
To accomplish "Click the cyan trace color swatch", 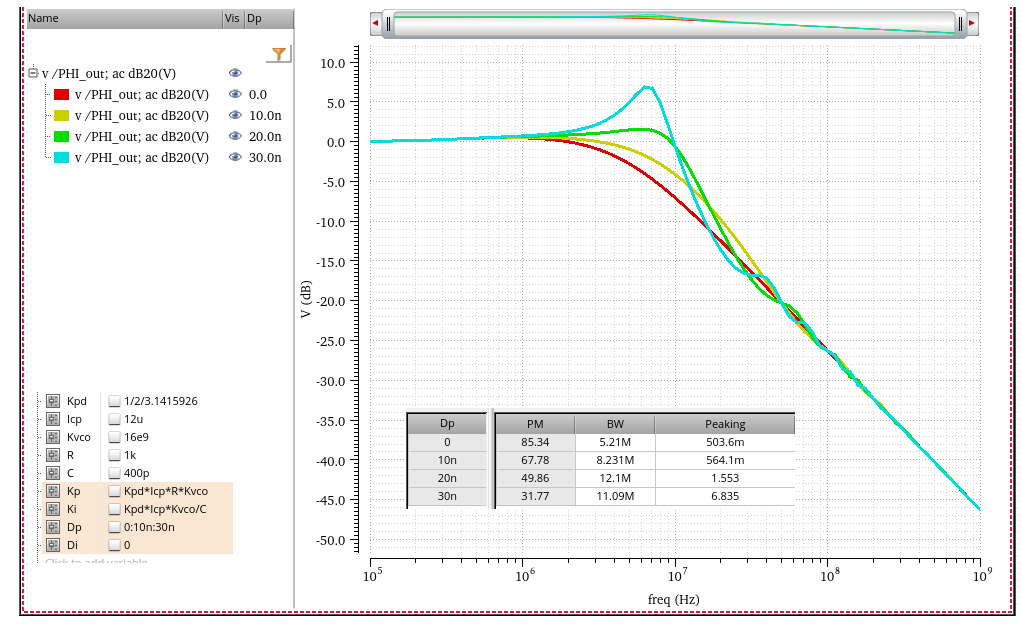I will [61, 157].
